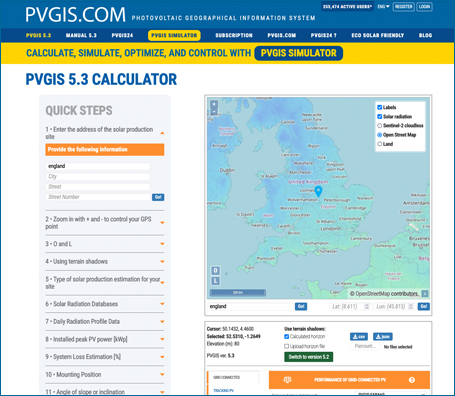Image resolution: width=455 pixels, height=396 pixels.
Task: Open the ENG language dropdown
Action: pyautogui.click(x=383, y=7)
